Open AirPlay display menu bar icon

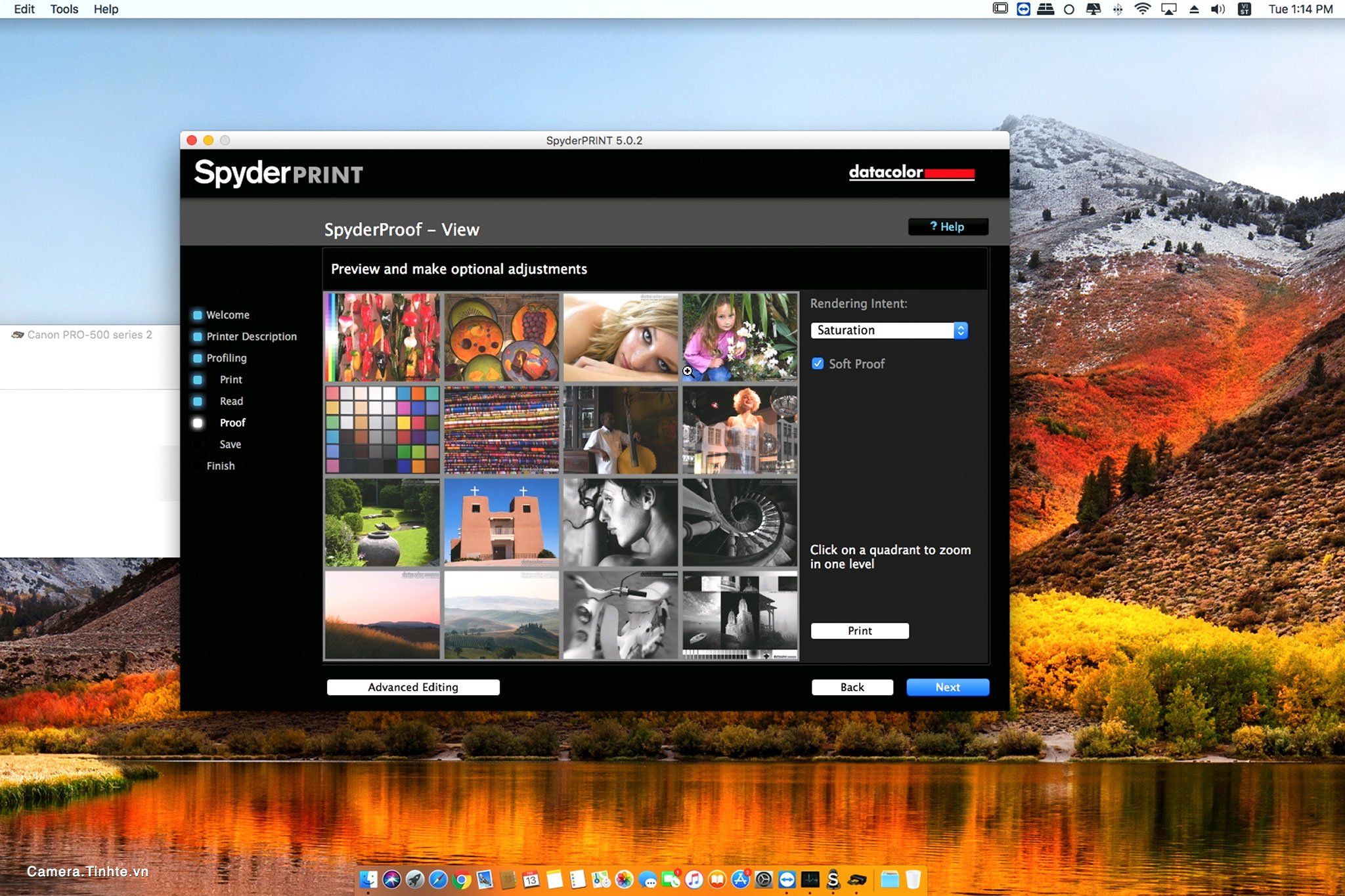pyautogui.click(x=1169, y=9)
